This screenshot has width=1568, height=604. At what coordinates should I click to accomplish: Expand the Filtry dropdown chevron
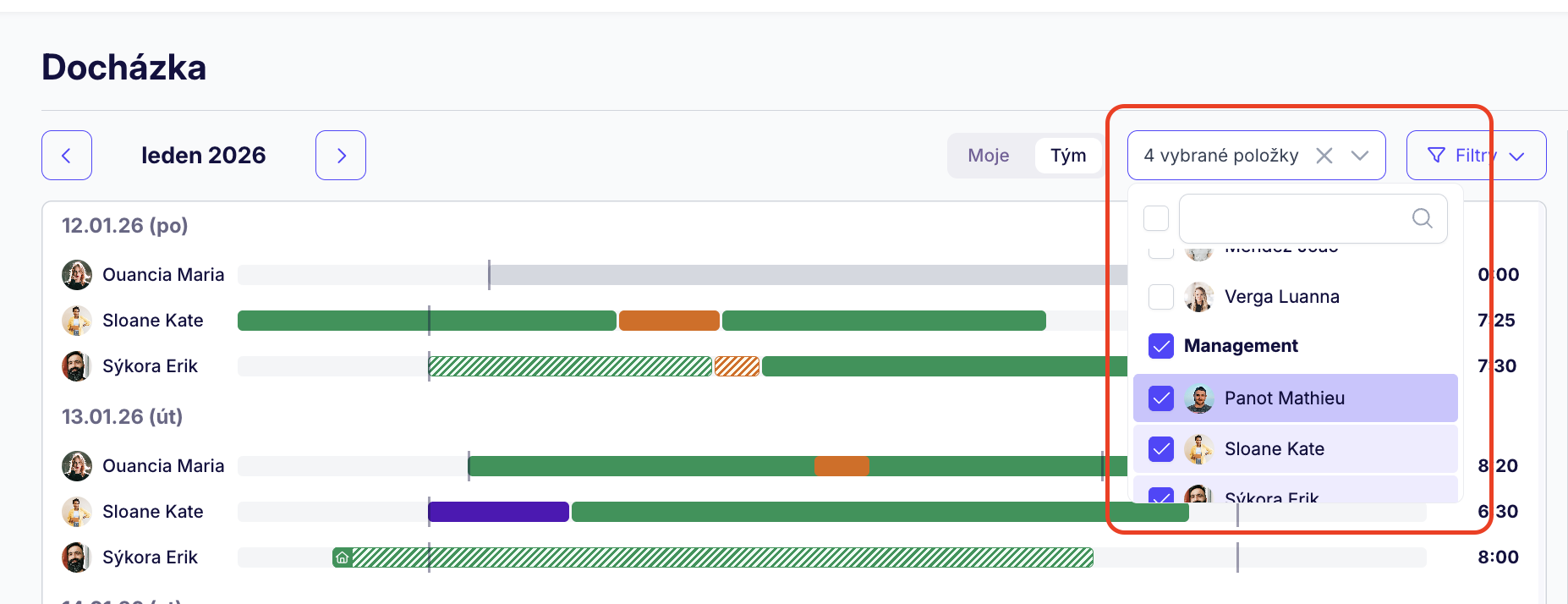pos(1516,156)
